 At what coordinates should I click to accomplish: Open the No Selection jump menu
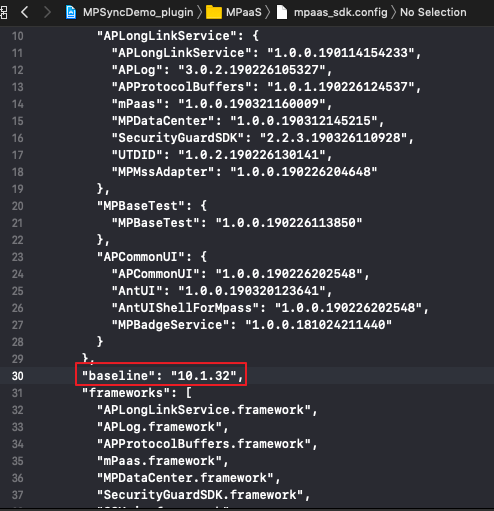(x=433, y=12)
